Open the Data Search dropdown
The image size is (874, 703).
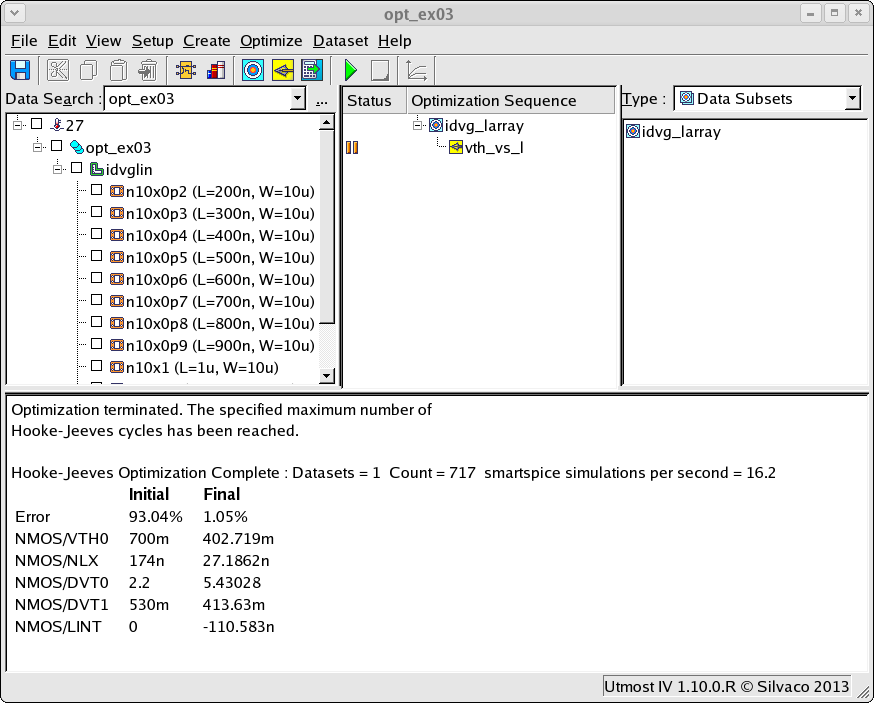pos(298,99)
